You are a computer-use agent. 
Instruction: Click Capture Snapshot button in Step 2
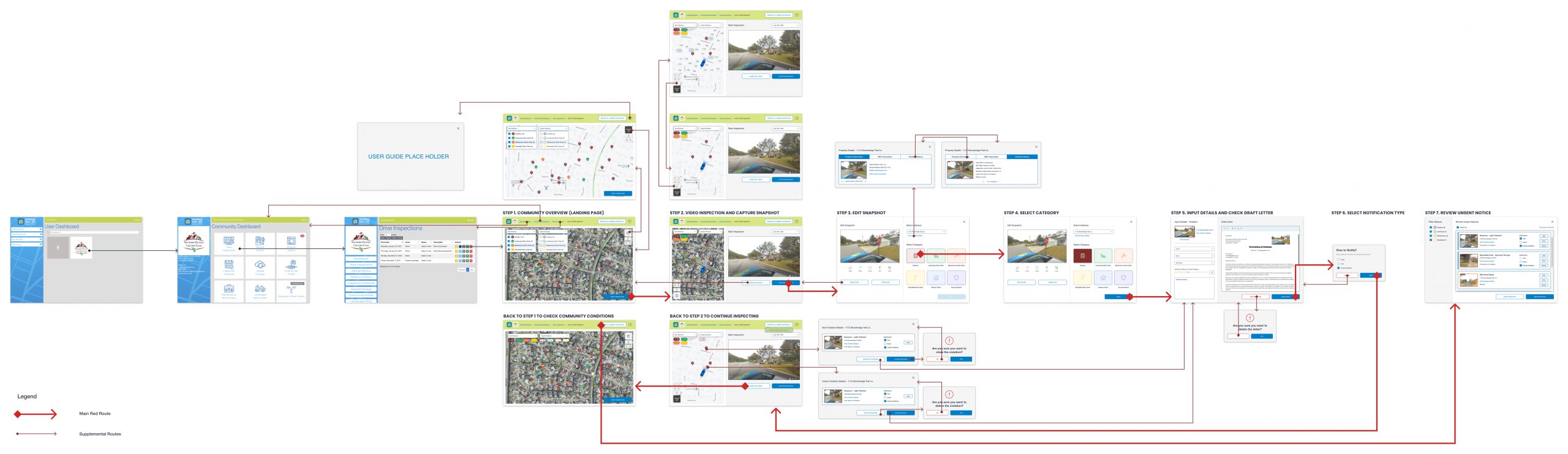[x=786, y=283]
